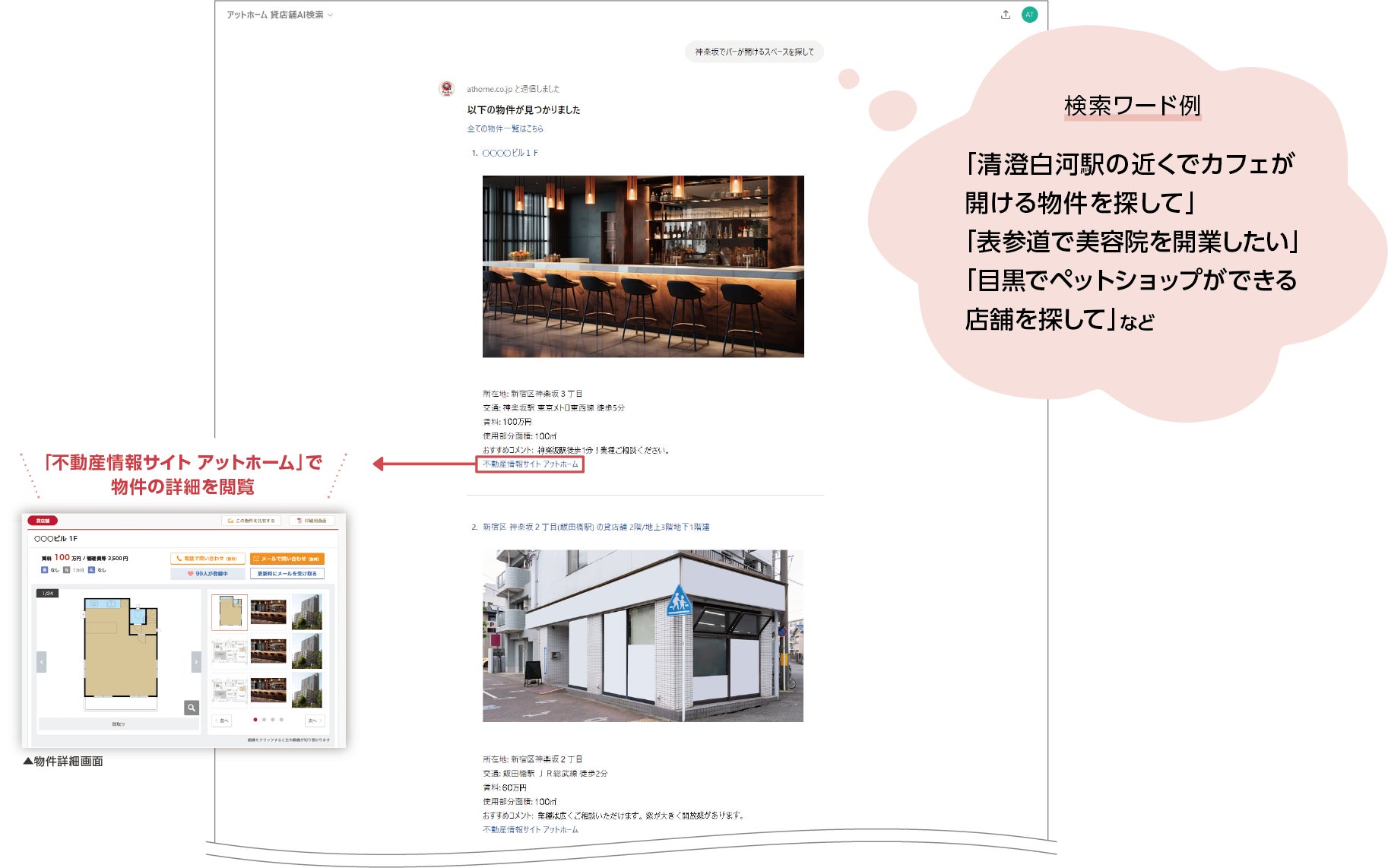Viewport: 1388px width, 868px height.
Task: Click the 次へ gallery next button
Action: tap(315, 721)
